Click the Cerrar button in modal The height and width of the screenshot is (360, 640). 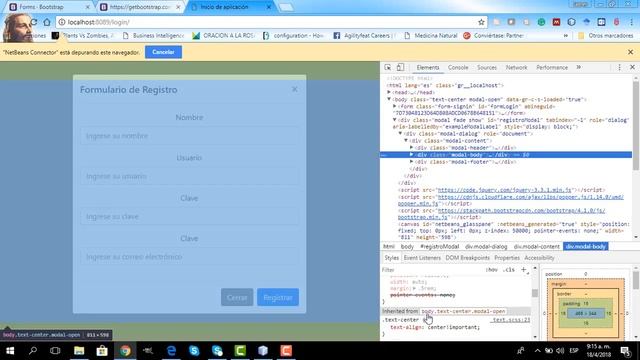coord(237,297)
